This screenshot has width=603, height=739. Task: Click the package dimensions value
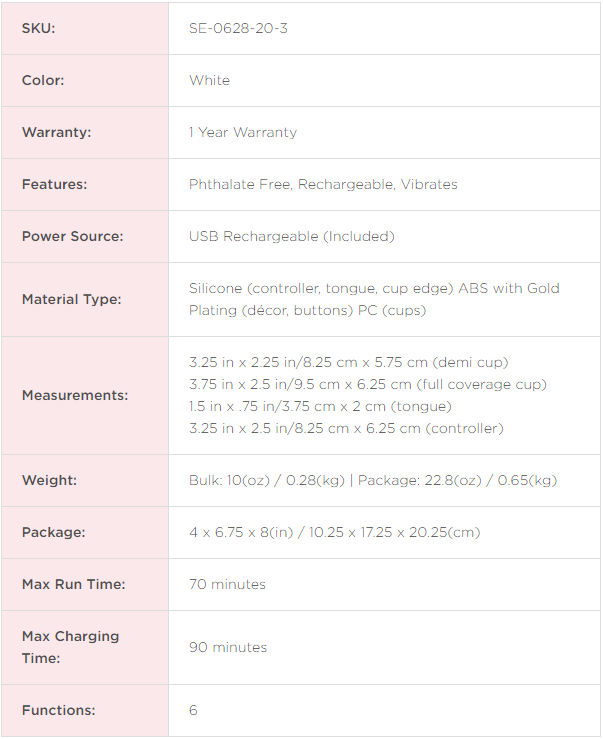(334, 532)
